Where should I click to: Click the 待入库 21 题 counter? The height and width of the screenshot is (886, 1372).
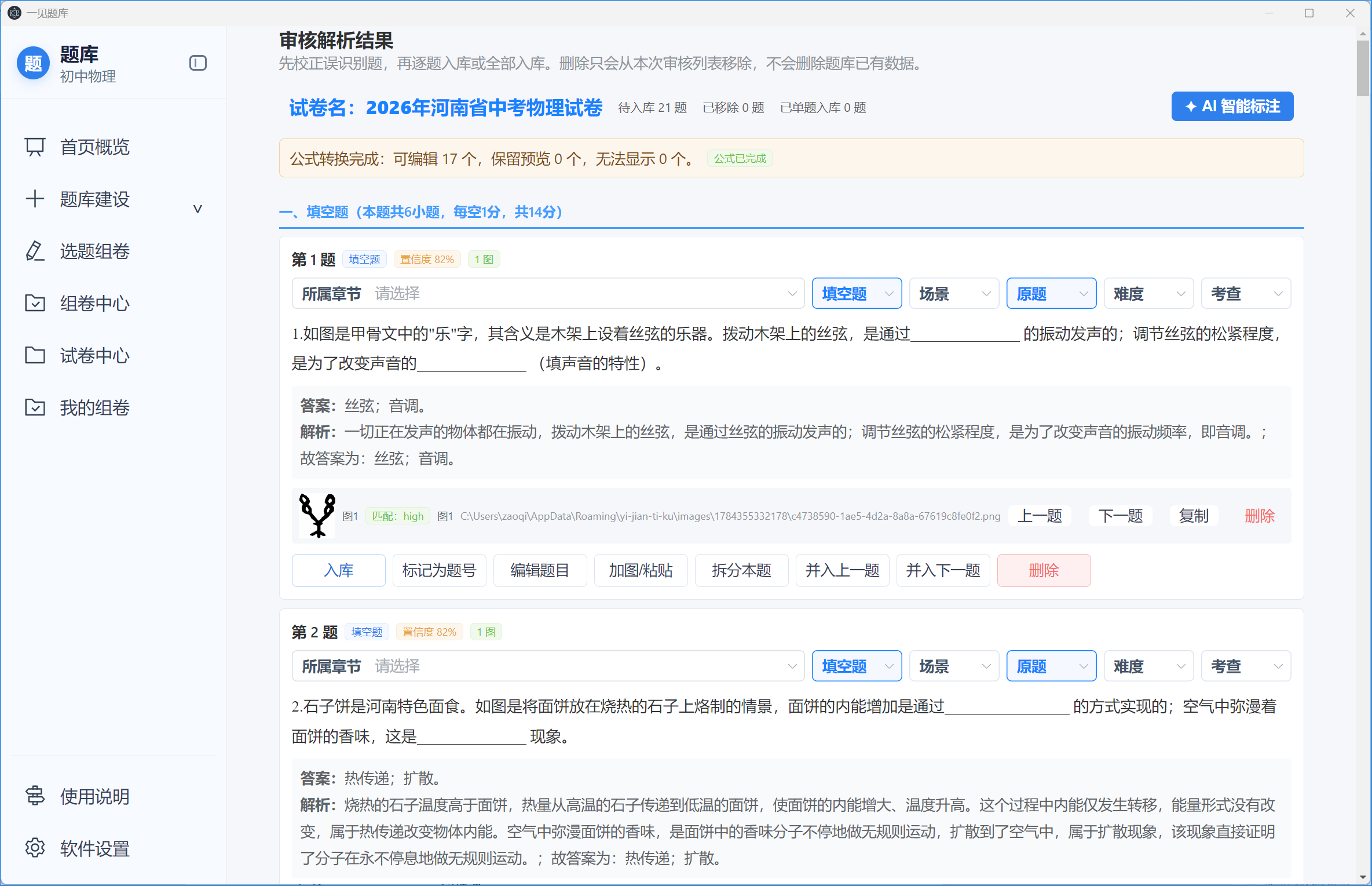click(653, 108)
